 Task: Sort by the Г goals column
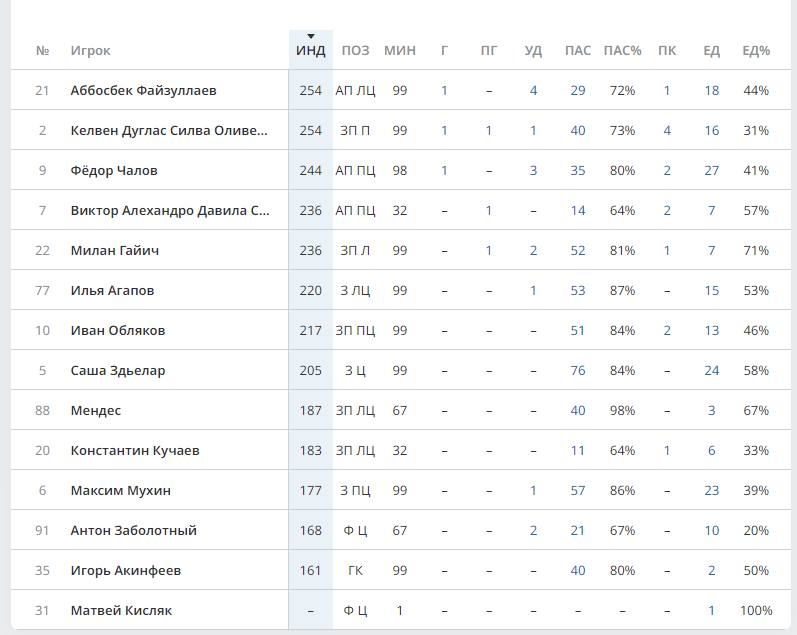[444, 51]
